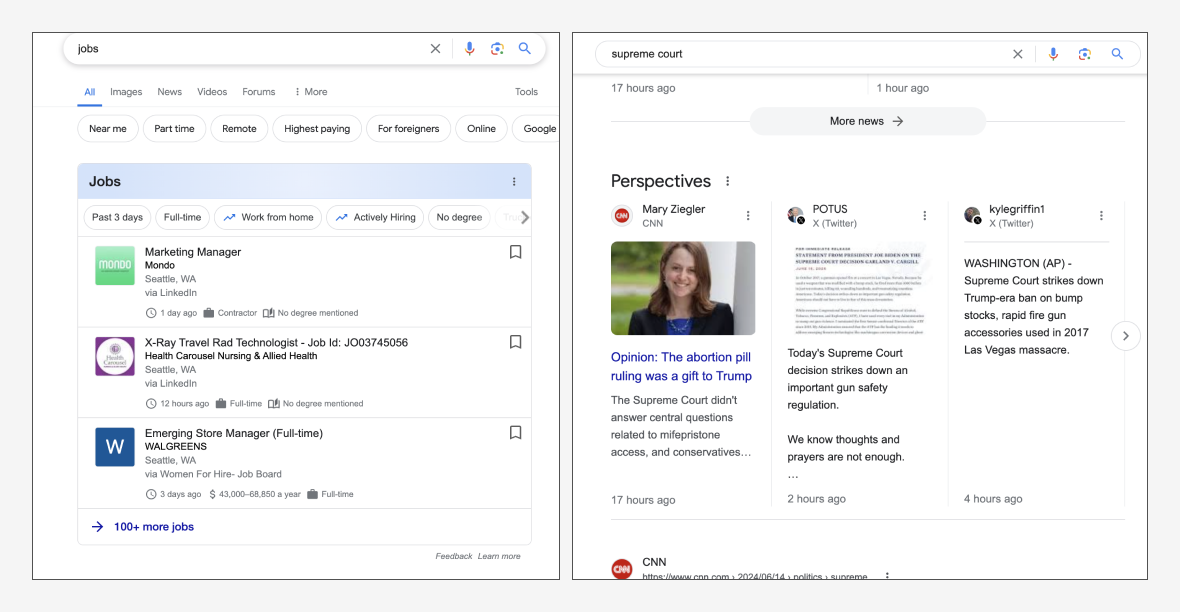The width and height of the screenshot is (1180, 612).
Task: Toggle the 'Near me' suggestion chip
Action: 108,129
